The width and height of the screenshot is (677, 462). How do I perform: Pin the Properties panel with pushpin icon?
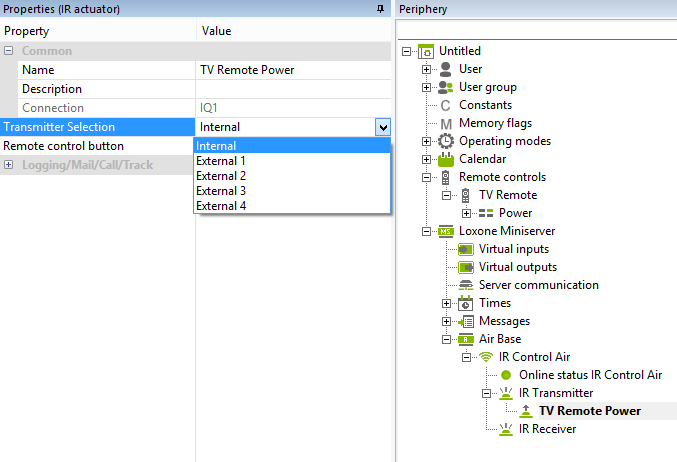pyautogui.click(x=380, y=9)
